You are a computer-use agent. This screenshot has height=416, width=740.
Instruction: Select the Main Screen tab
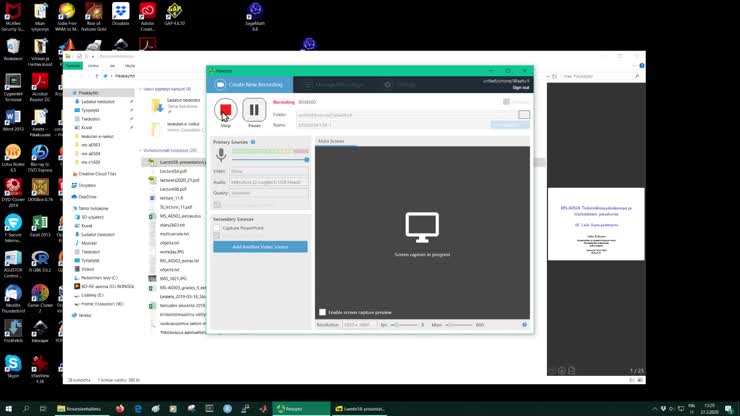click(331, 141)
